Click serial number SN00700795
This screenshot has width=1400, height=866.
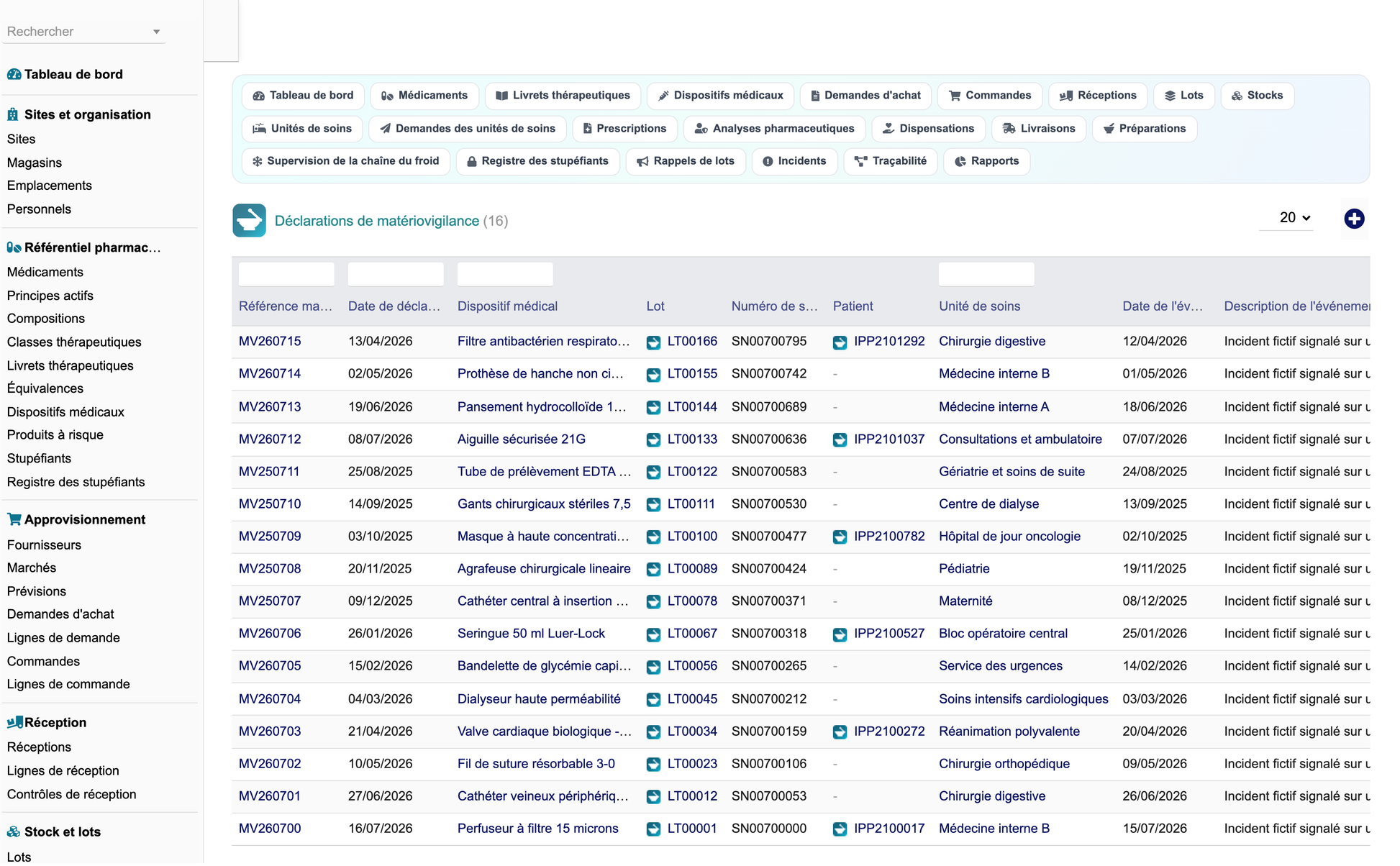(x=768, y=342)
